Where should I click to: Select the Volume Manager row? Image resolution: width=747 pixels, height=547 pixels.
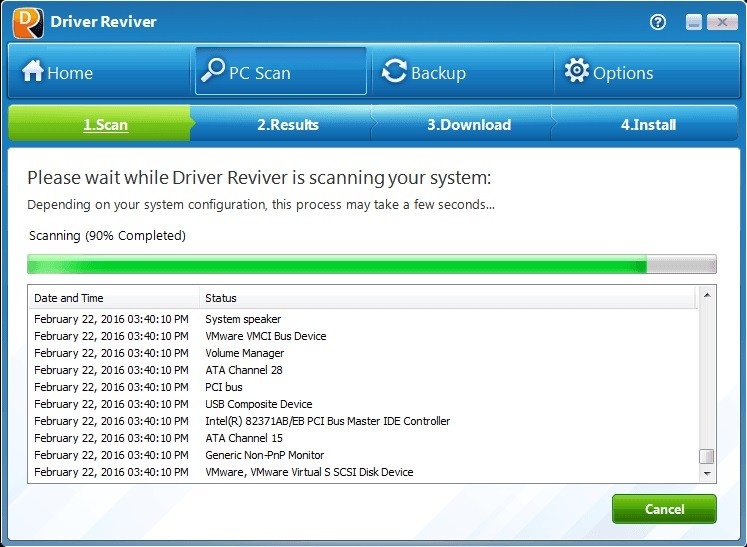pyautogui.click(x=363, y=353)
